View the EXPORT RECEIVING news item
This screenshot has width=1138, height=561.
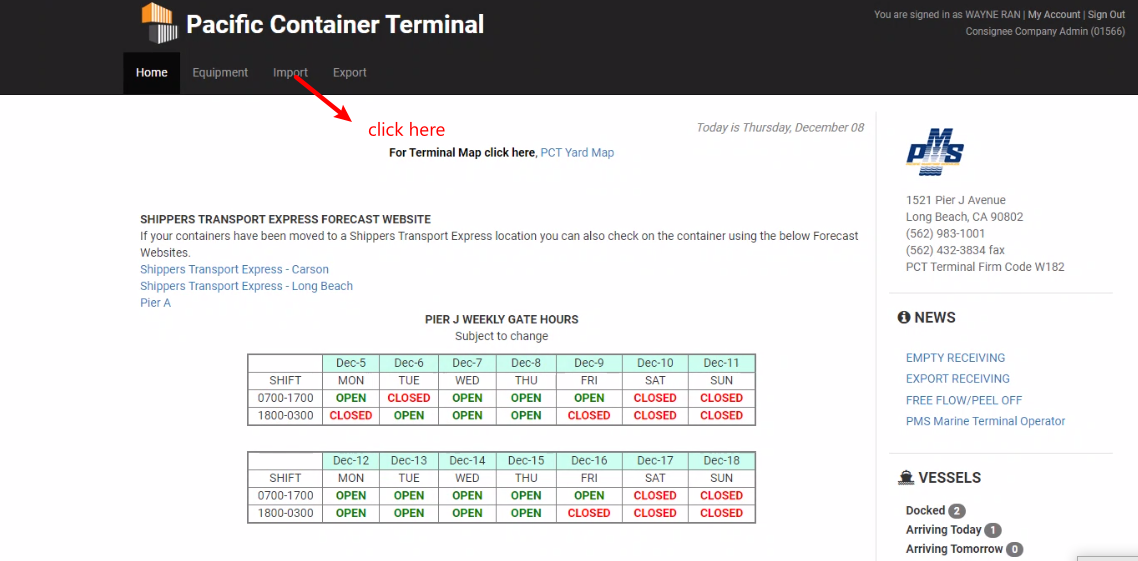[957, 379]
